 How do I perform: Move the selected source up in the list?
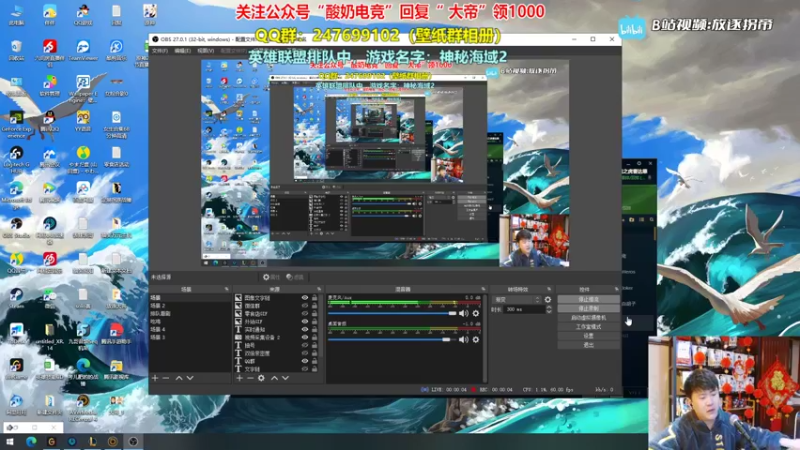[x=274, y=378]
